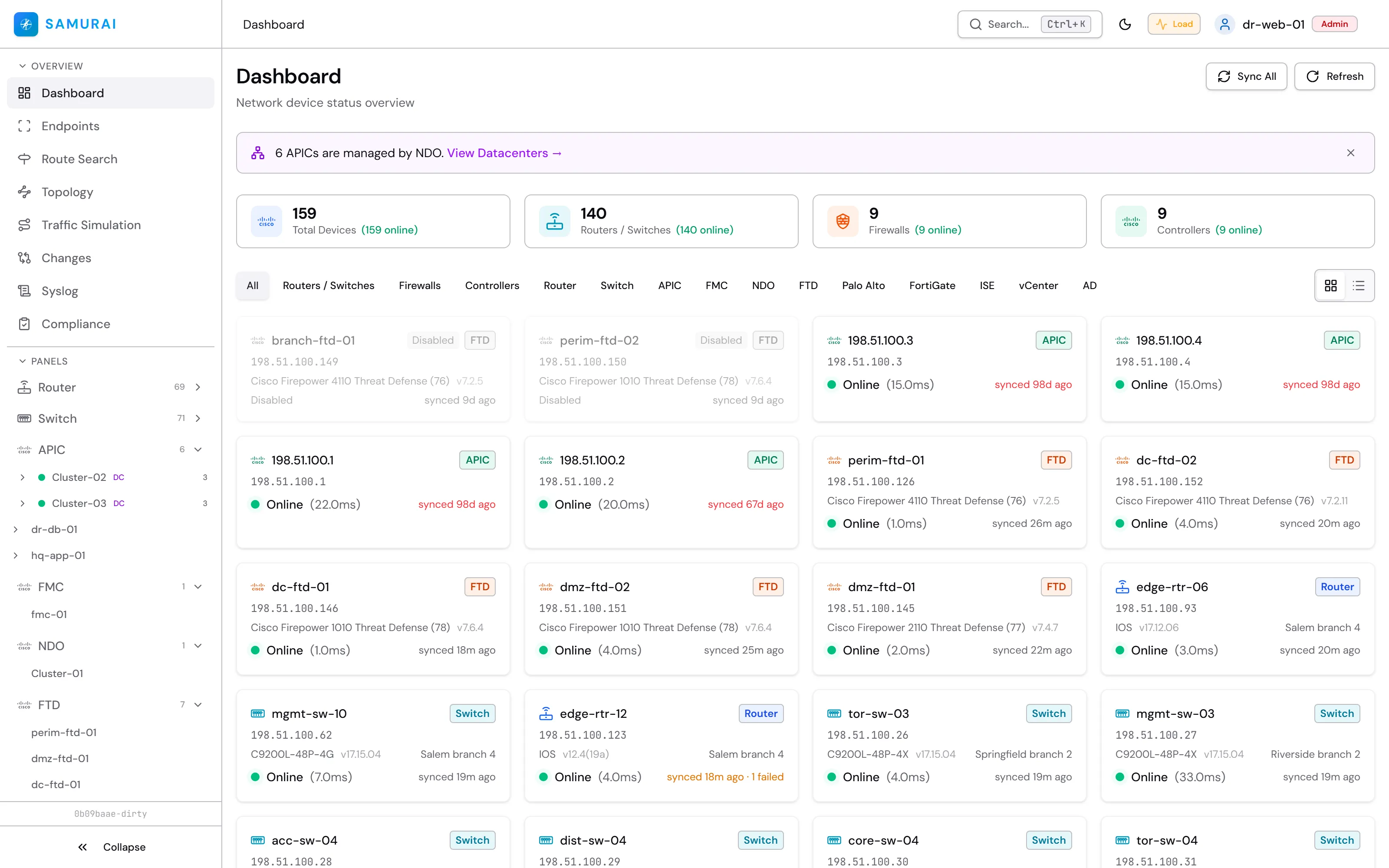Screen dimensions: 1389x868
Task: Open the Endpoints page icon
Action: [x=24, y=126]
